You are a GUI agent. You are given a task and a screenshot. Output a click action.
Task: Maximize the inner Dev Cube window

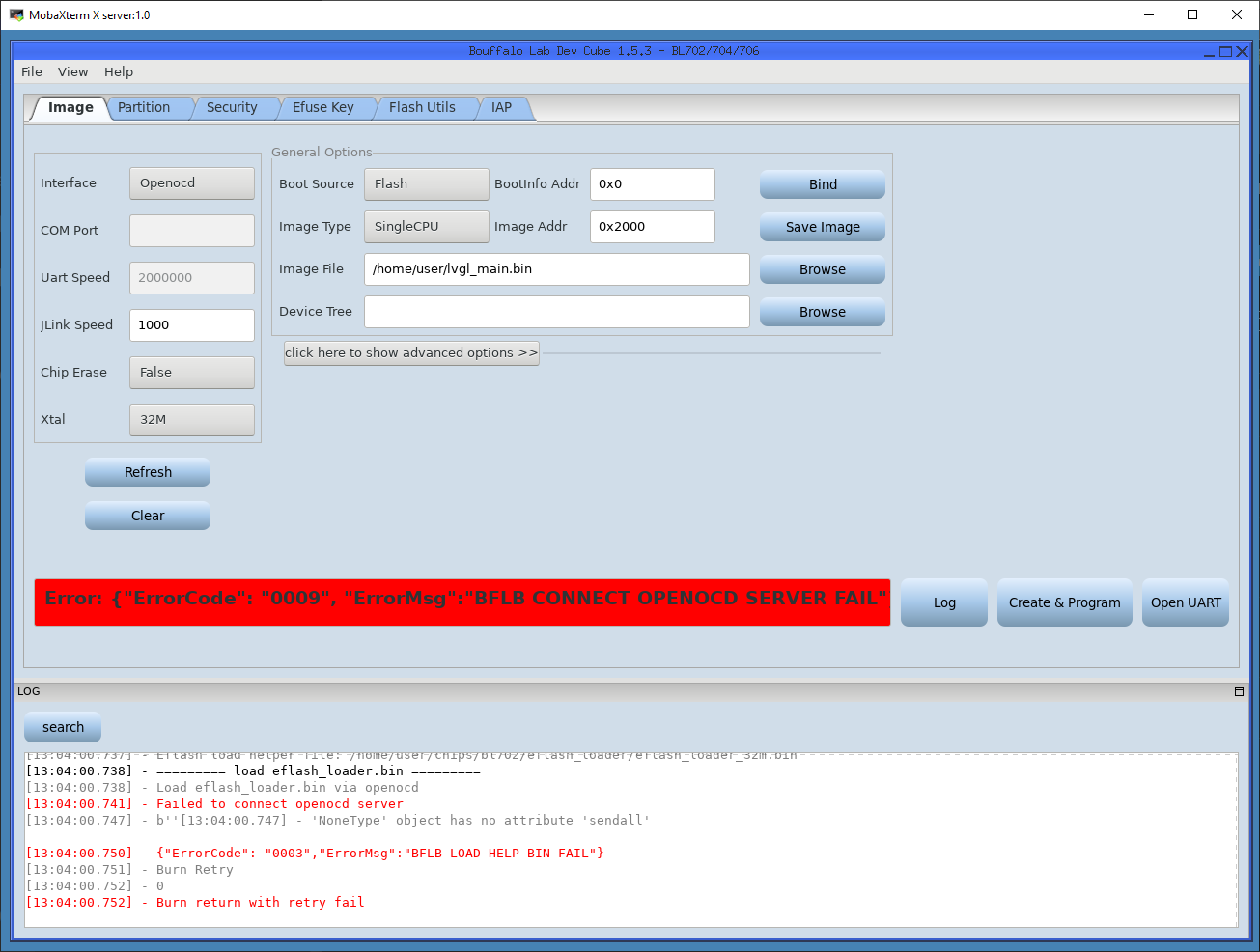coord(1225,52)
